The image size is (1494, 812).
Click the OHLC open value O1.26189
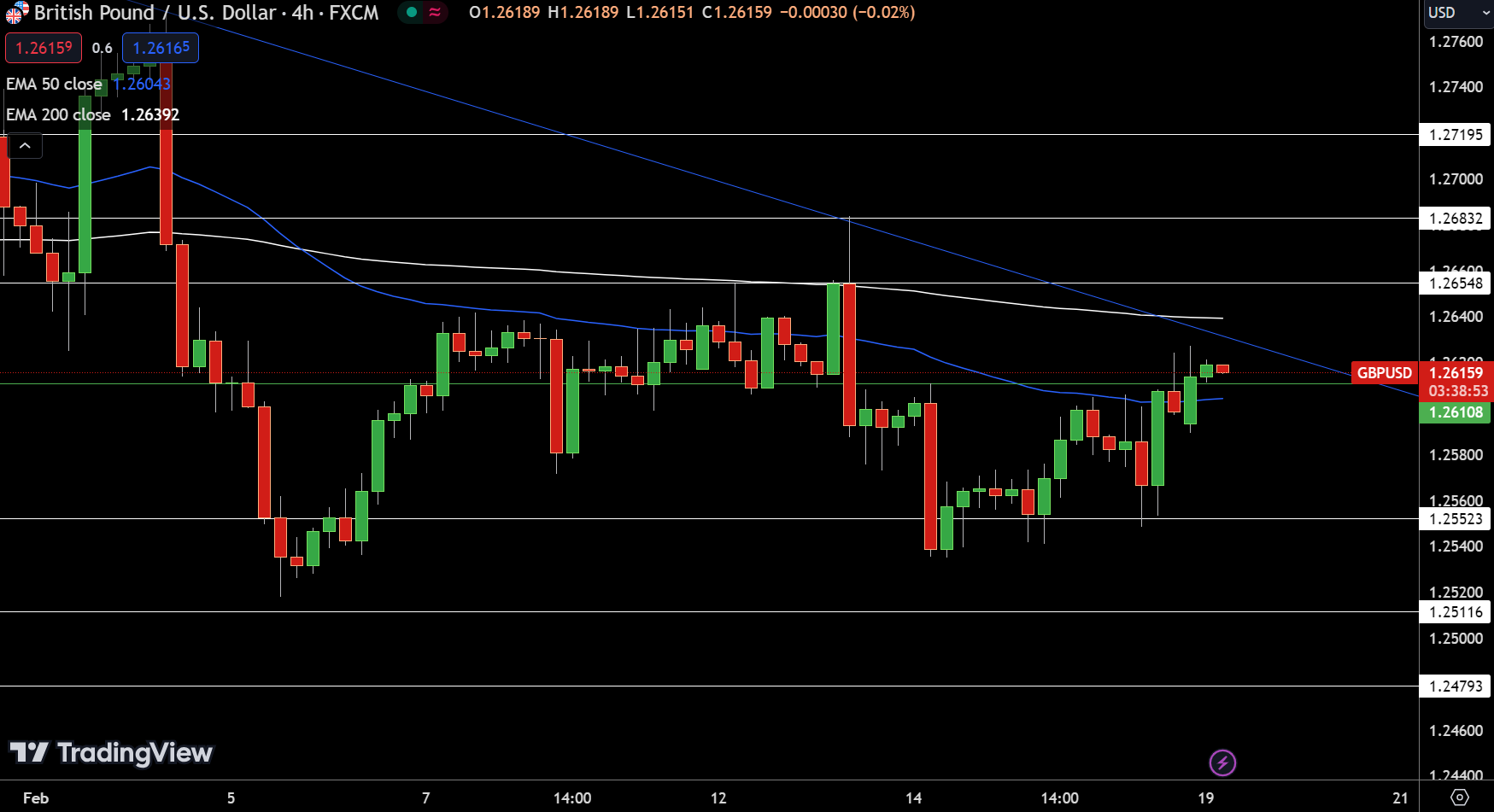[x=504, y=13]
